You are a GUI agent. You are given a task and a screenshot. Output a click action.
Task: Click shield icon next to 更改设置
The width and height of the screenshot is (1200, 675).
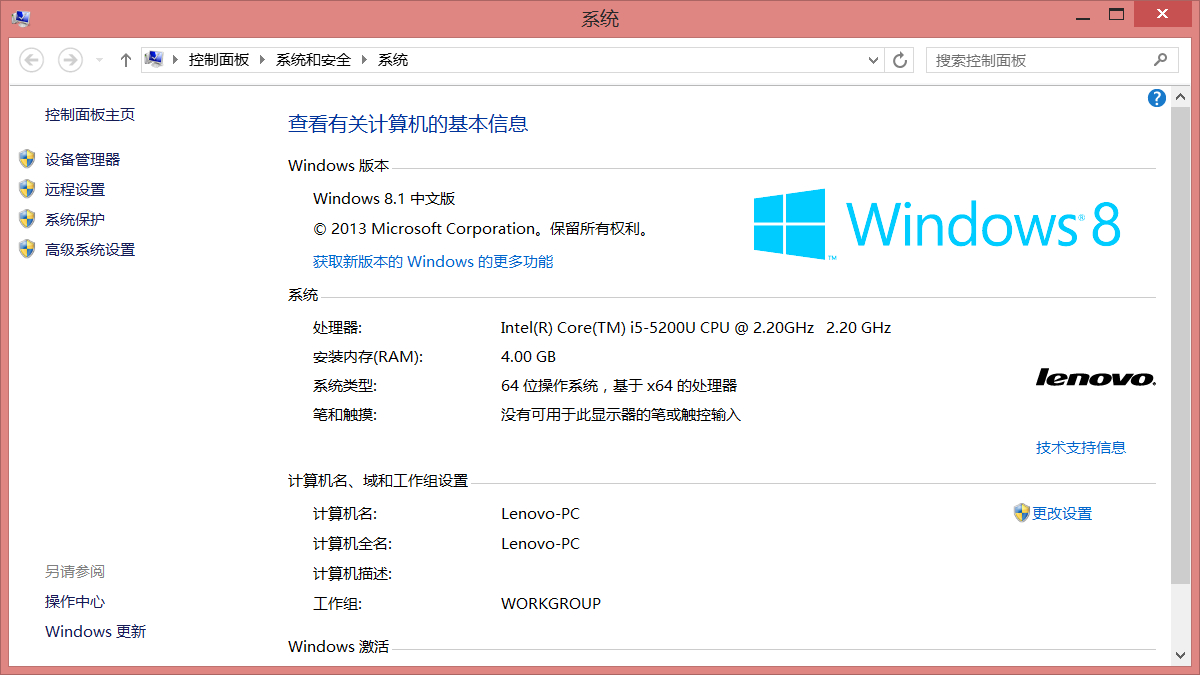click(x=1021, y=513)
